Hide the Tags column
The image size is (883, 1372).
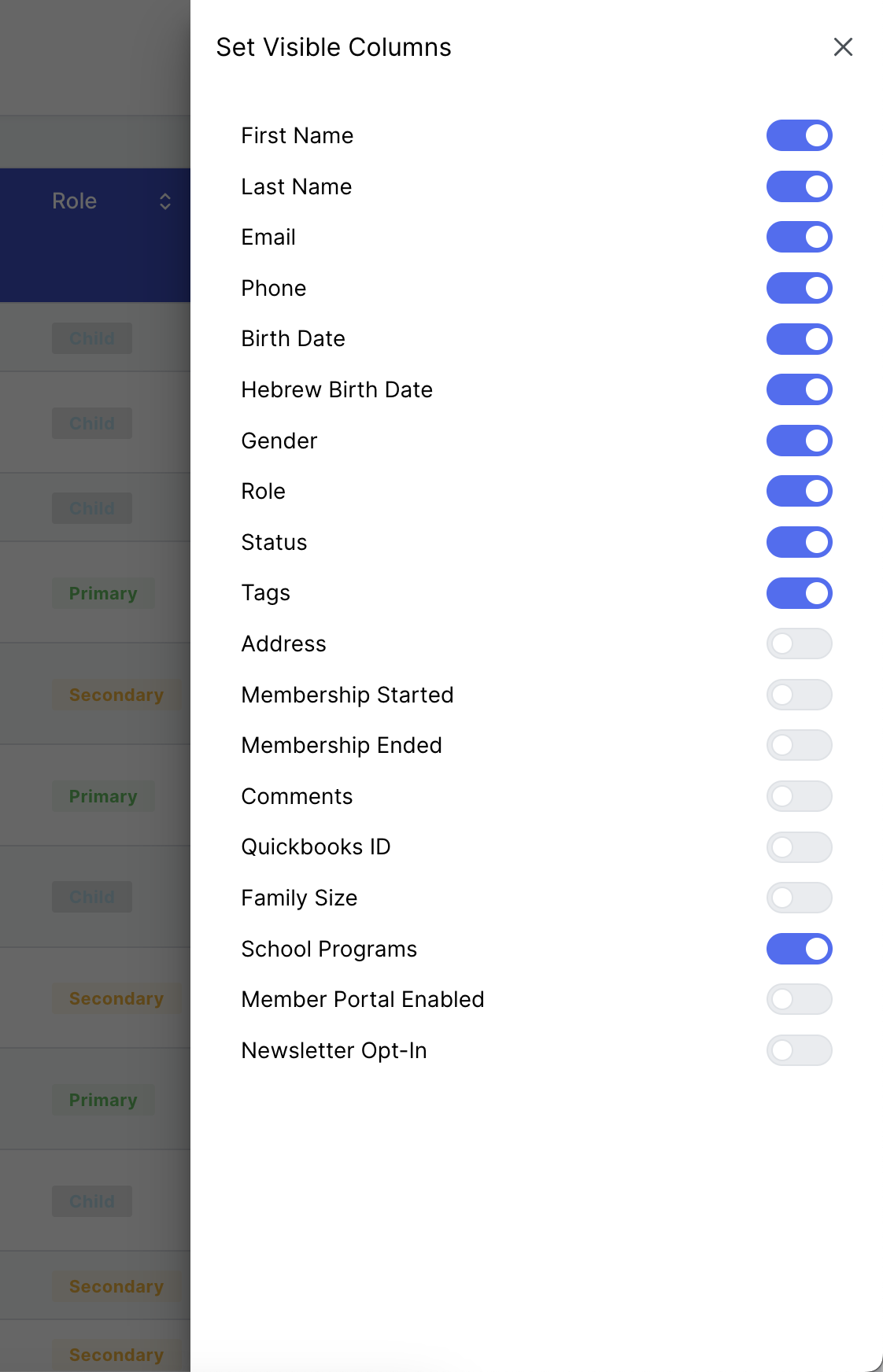(x=799, y=593)
